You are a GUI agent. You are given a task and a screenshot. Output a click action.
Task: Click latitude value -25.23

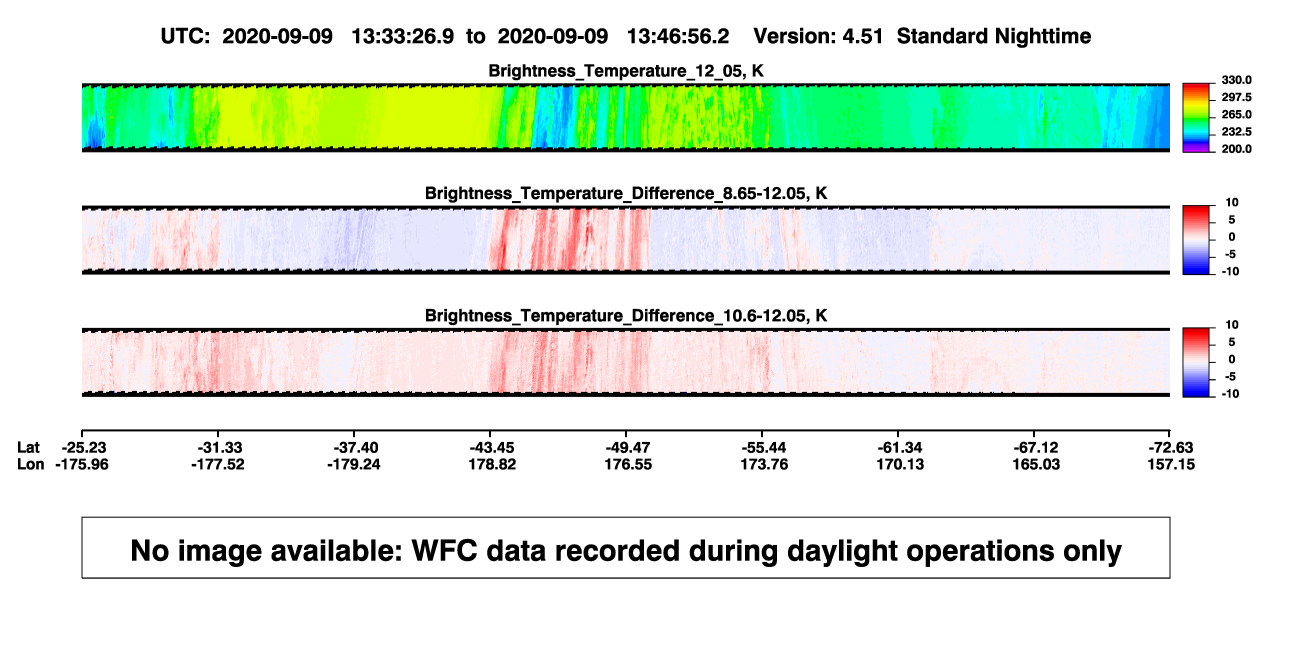(x=82, y=447)
